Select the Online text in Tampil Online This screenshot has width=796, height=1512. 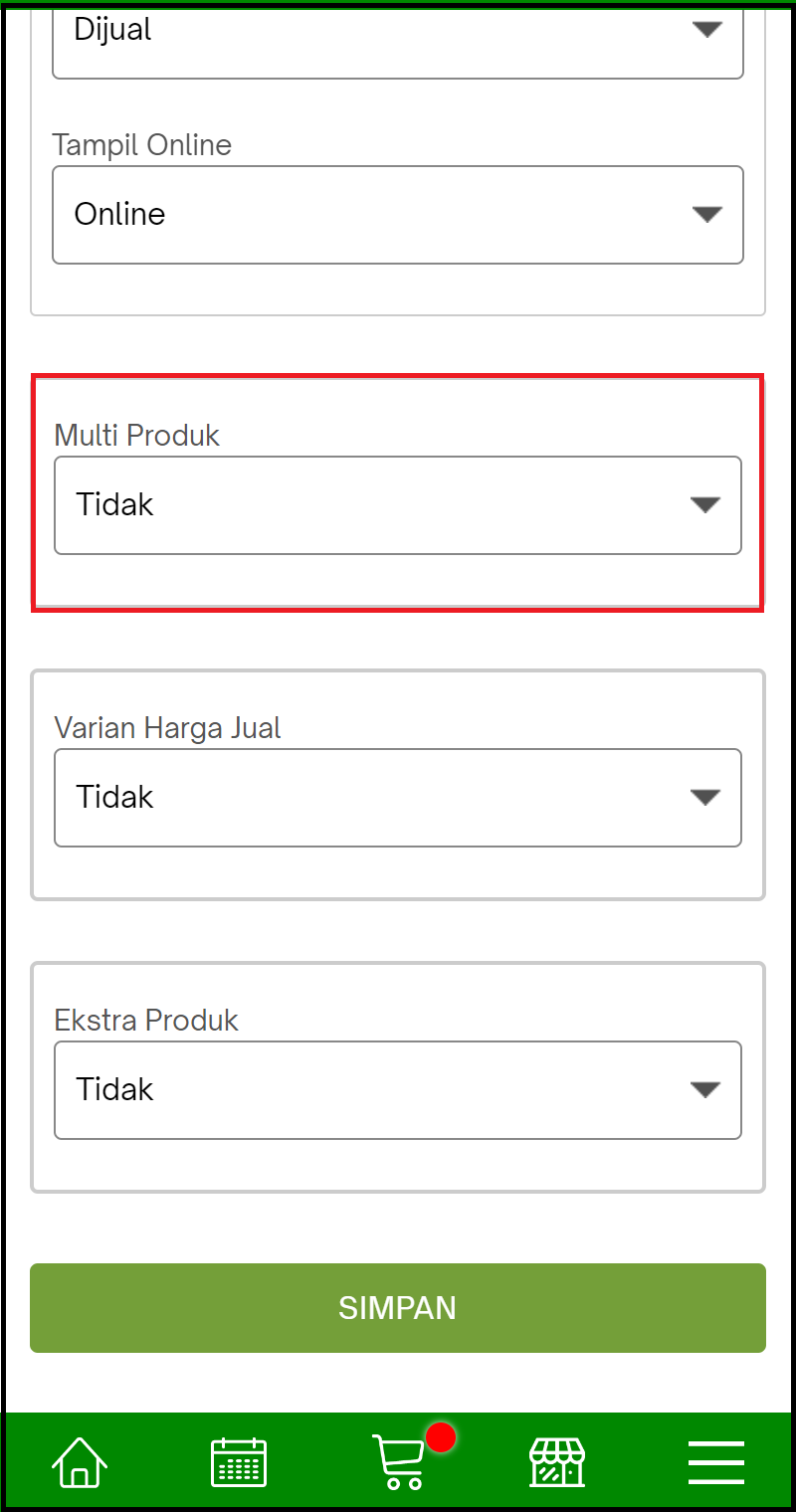(x=119, y=214)
